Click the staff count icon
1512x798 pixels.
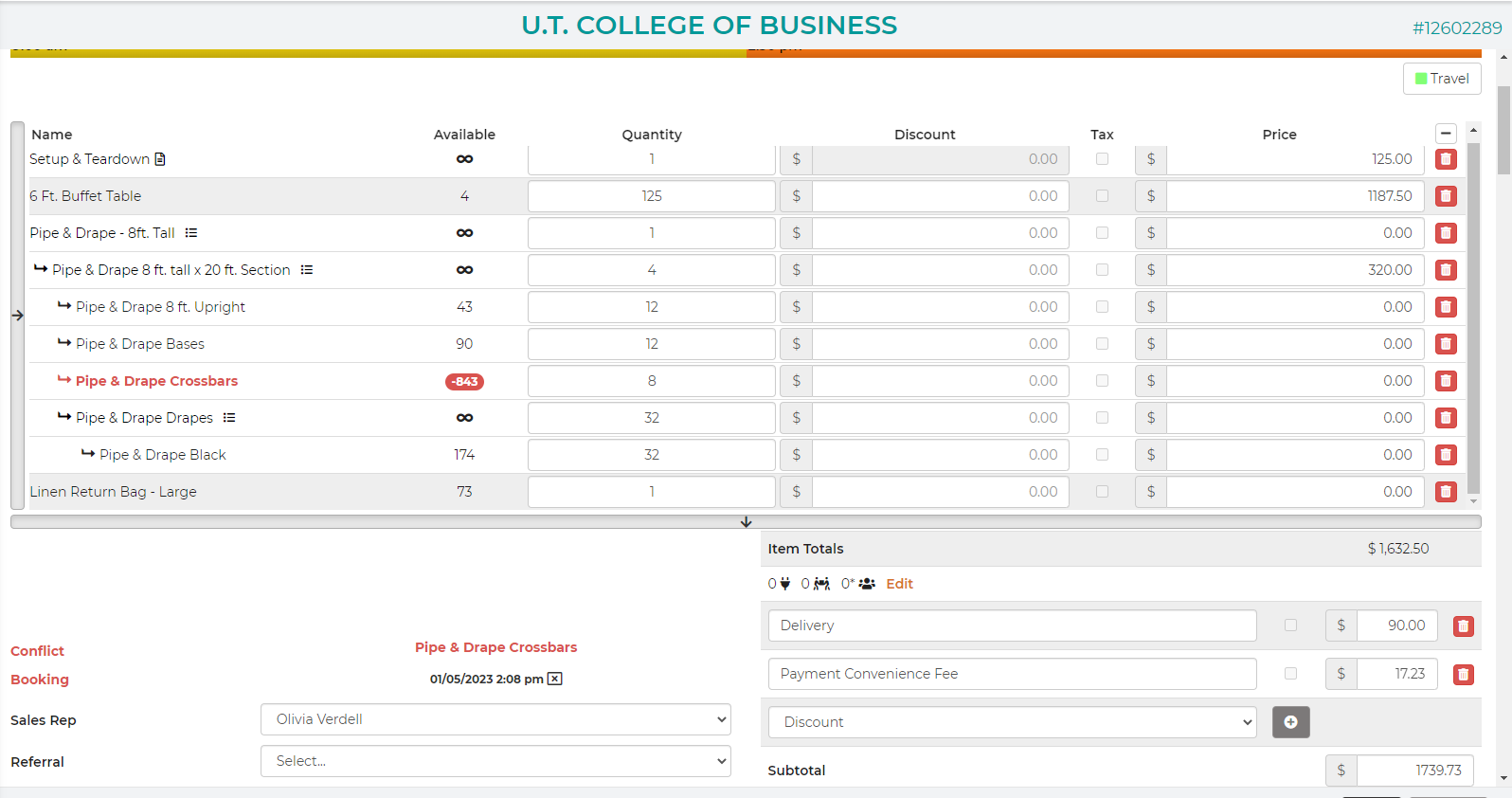click(x=821, y=584)
